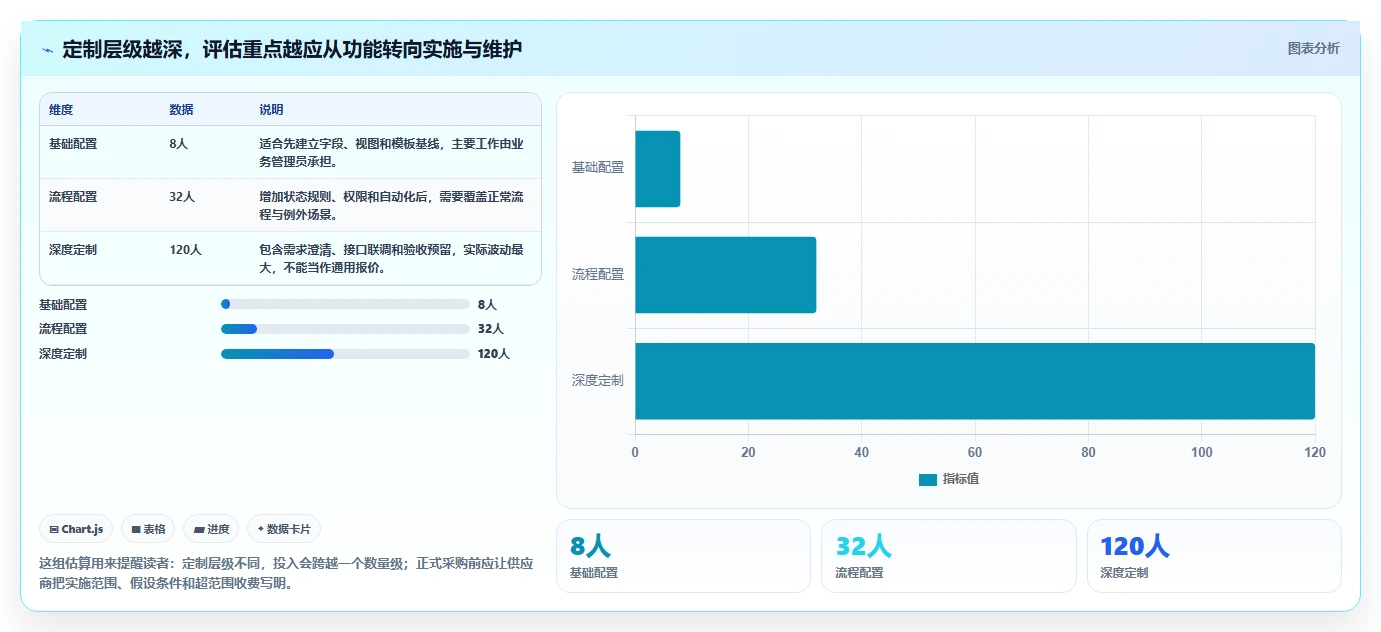Click the 深度定制 chart axis label
1381x632 pixels.
click(597, 380)
